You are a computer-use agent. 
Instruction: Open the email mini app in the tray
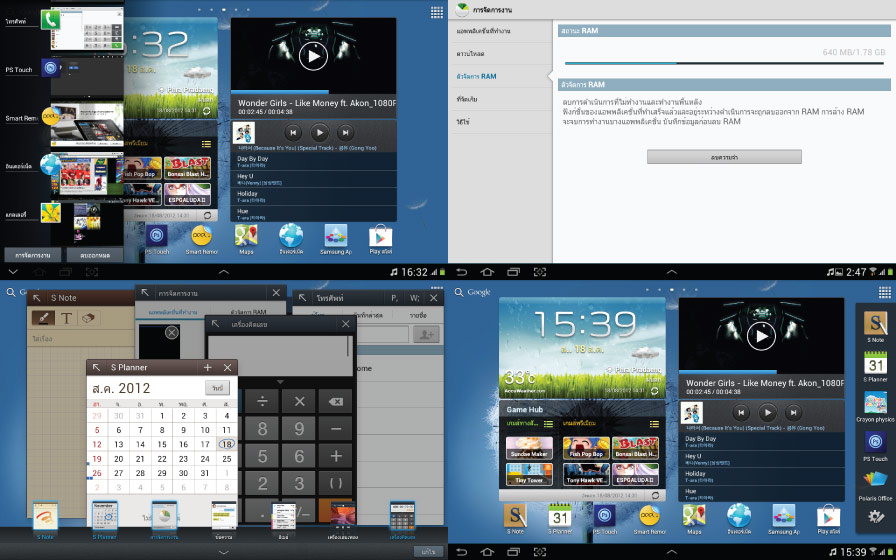click(x=283, y=517)
